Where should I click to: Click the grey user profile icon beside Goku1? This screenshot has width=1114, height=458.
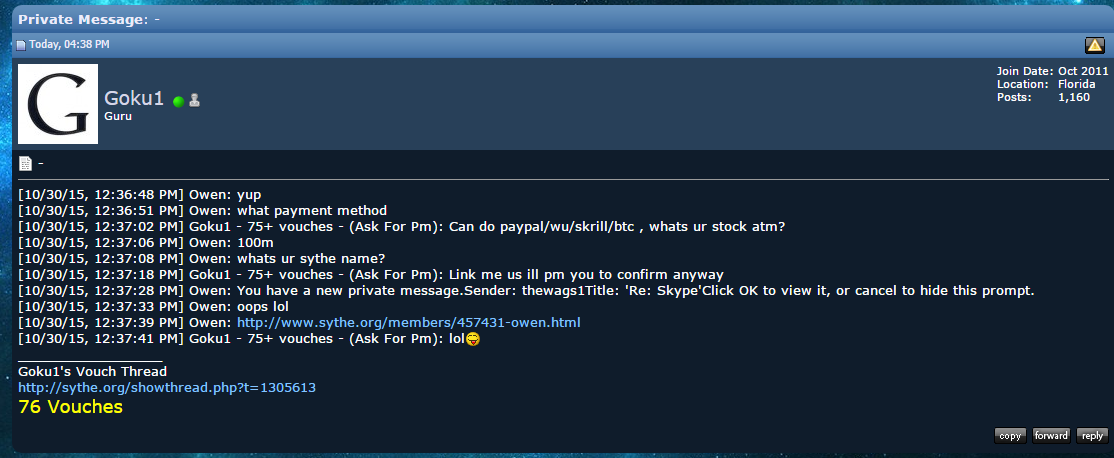click(x=194, y=101)
